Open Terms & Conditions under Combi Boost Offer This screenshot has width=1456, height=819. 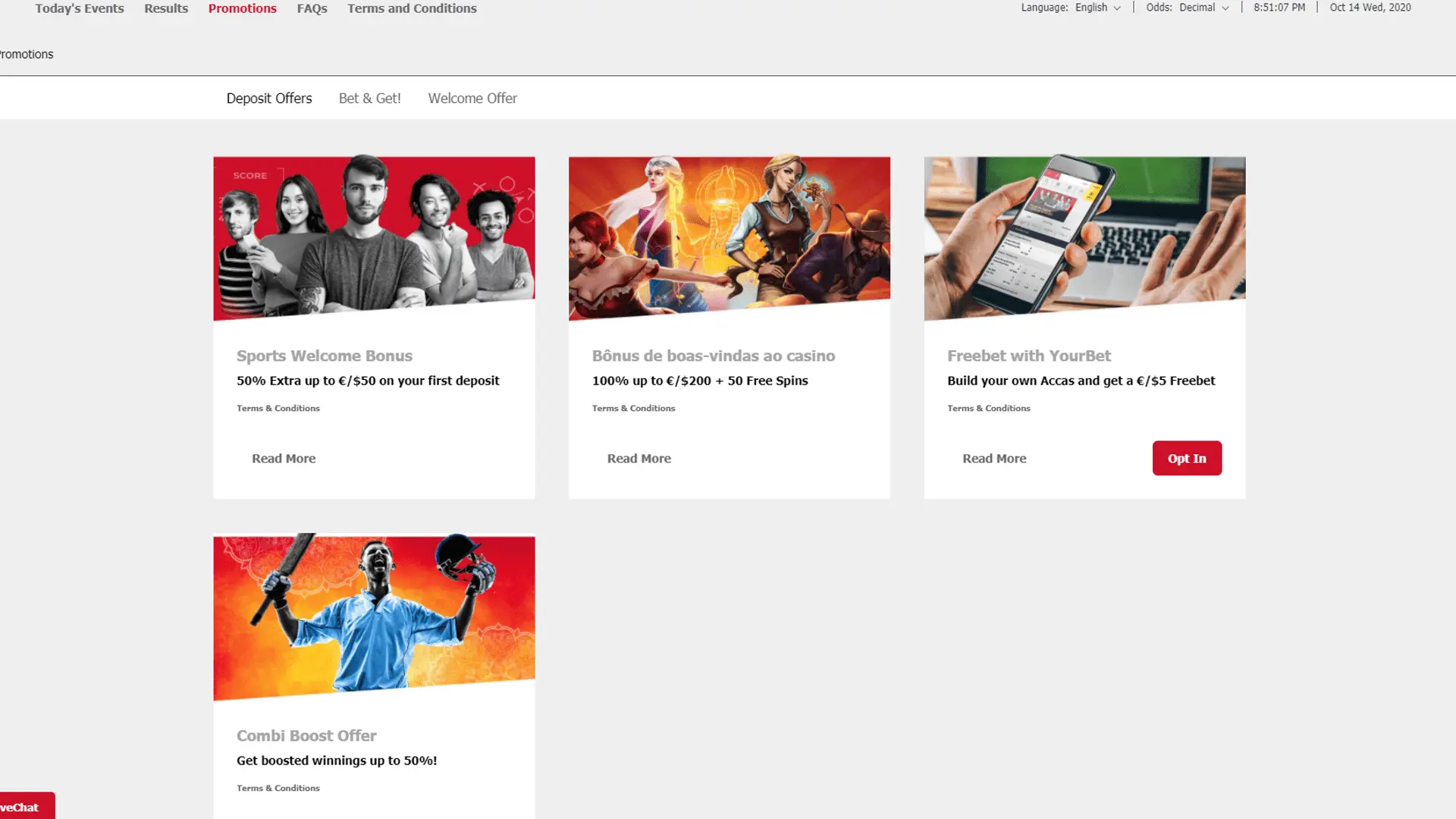(x=278, y=789)
